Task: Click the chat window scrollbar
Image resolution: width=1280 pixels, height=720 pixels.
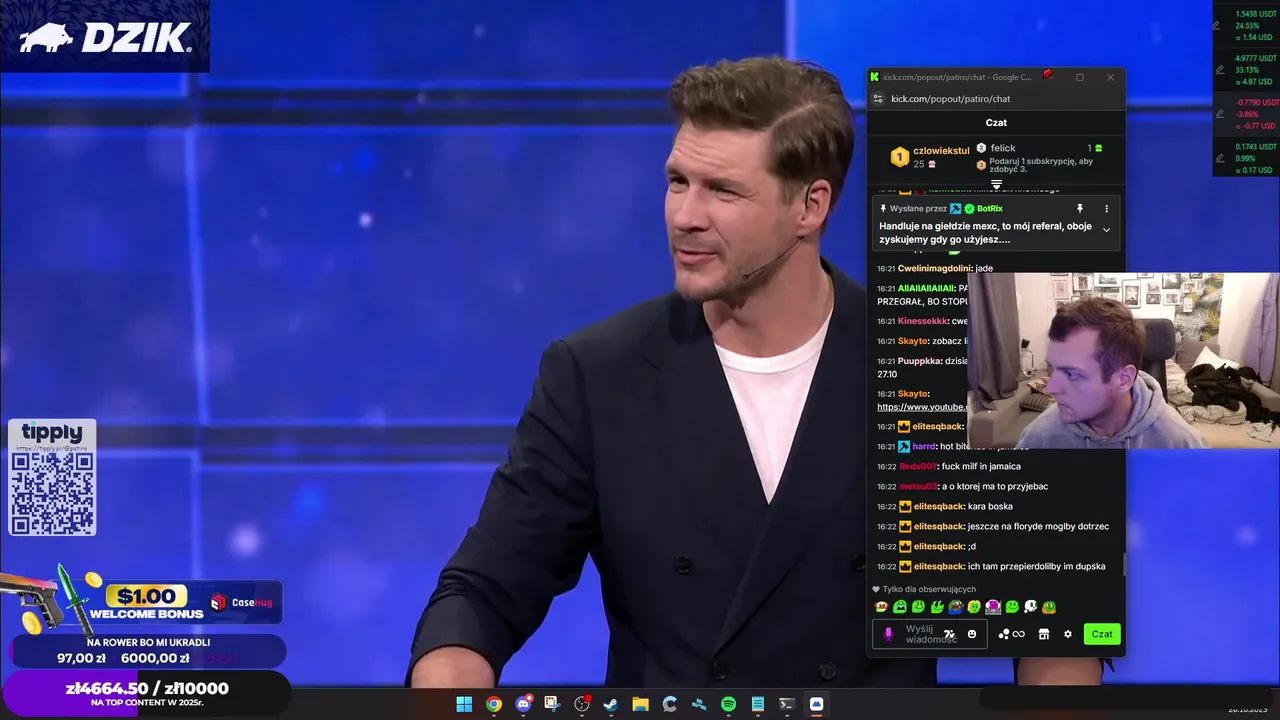Action: (1124, 565)
